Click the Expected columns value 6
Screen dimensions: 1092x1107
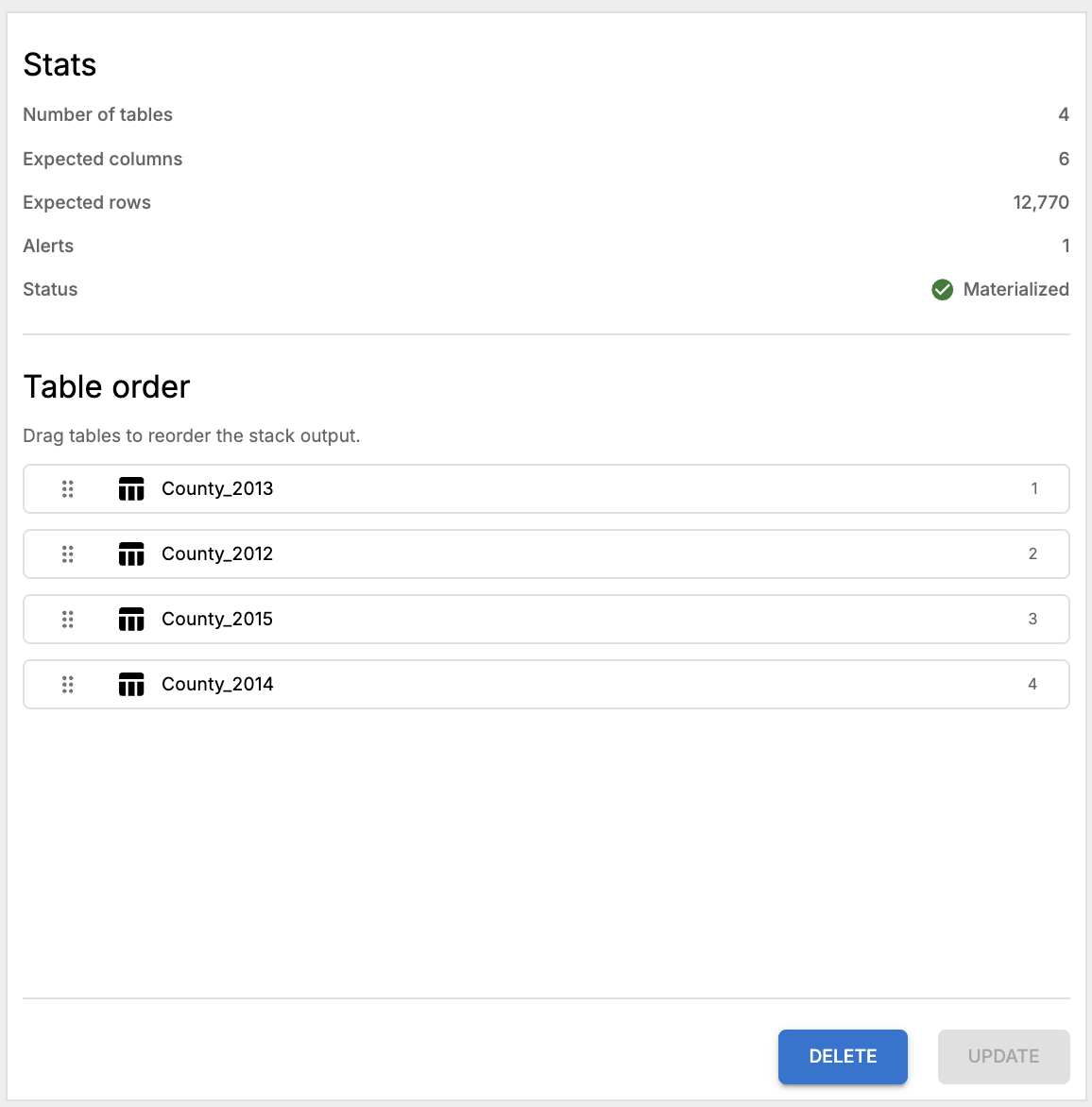point(1064,159)
